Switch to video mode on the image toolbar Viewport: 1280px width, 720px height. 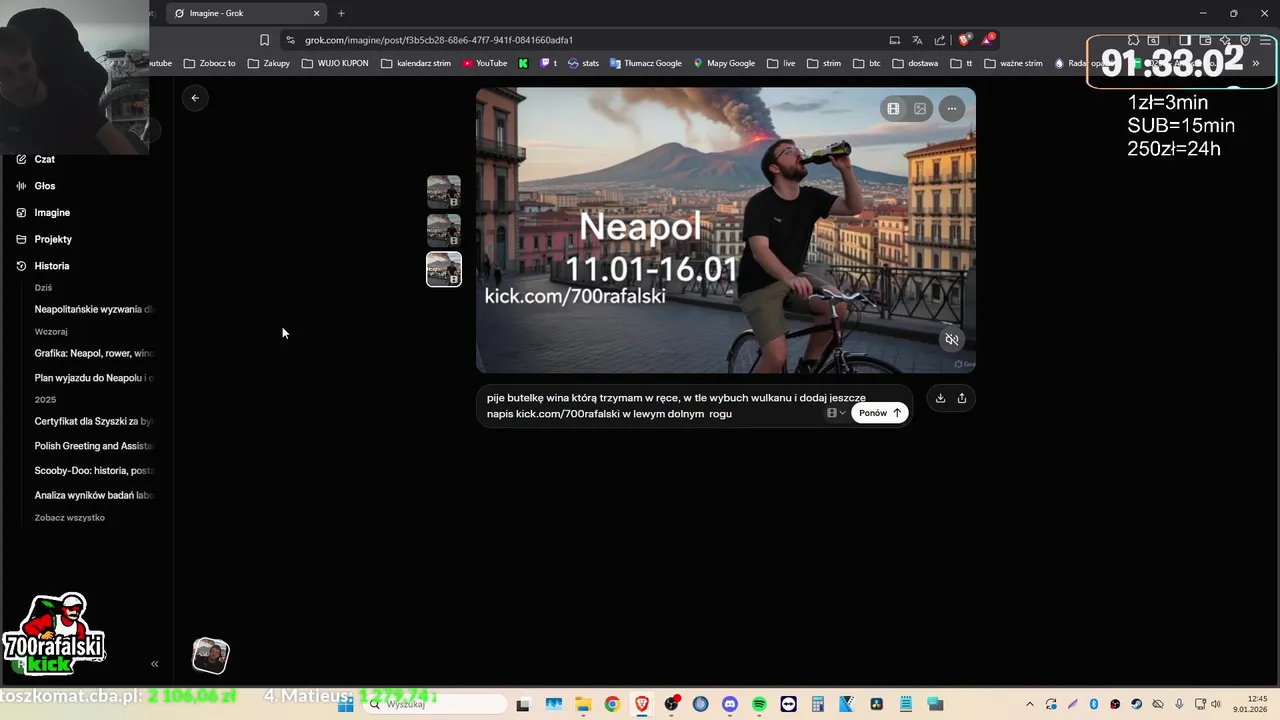tap(893, 109)
